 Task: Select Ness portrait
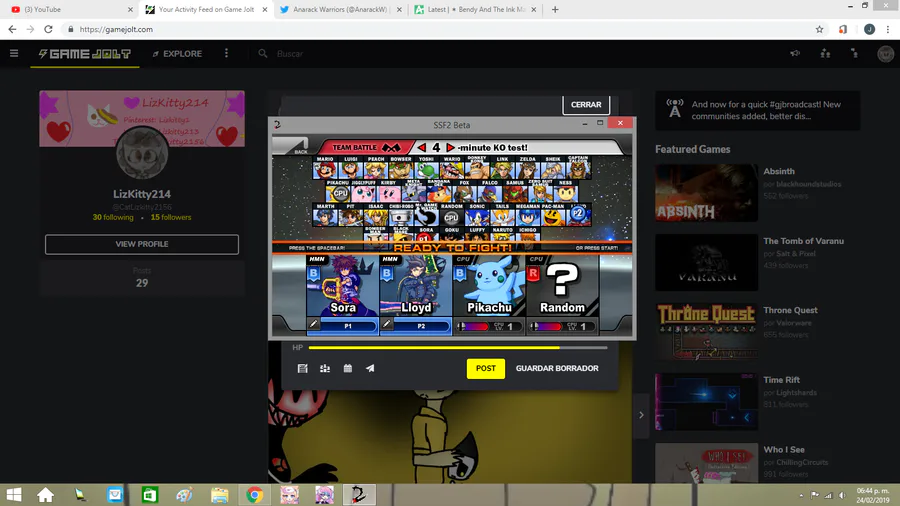point(565,193)
